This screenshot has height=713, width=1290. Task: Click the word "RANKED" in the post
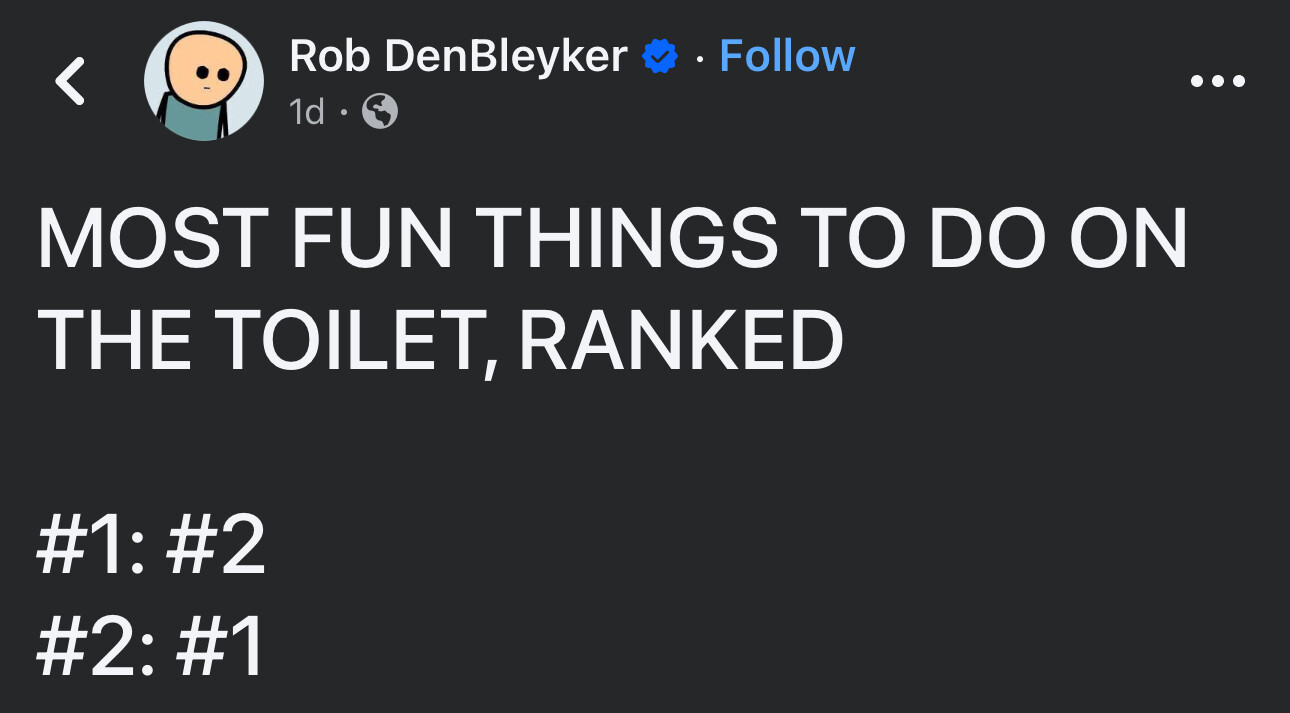pos(681,340)
